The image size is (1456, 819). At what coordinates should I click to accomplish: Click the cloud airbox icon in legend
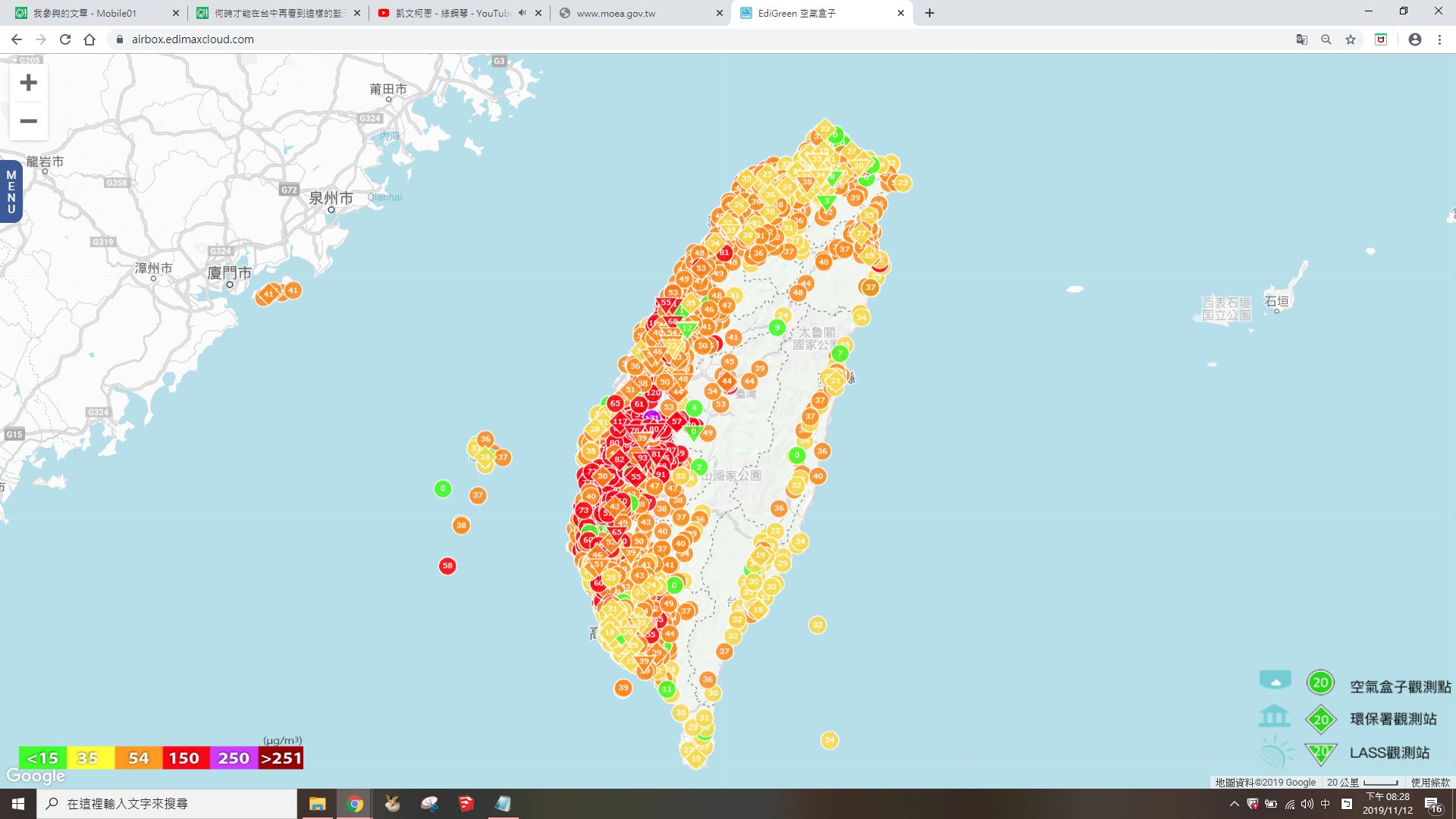(1276, 679)
